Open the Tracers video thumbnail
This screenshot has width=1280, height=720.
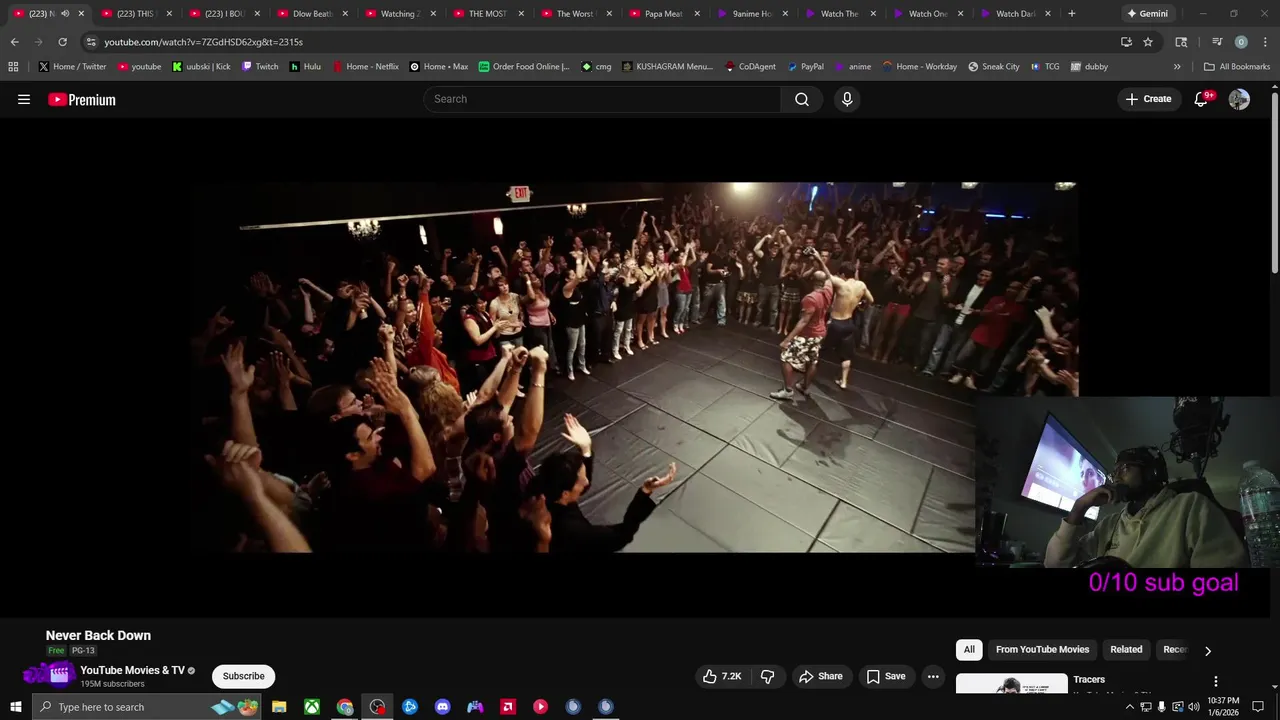tap(1012, 684)
